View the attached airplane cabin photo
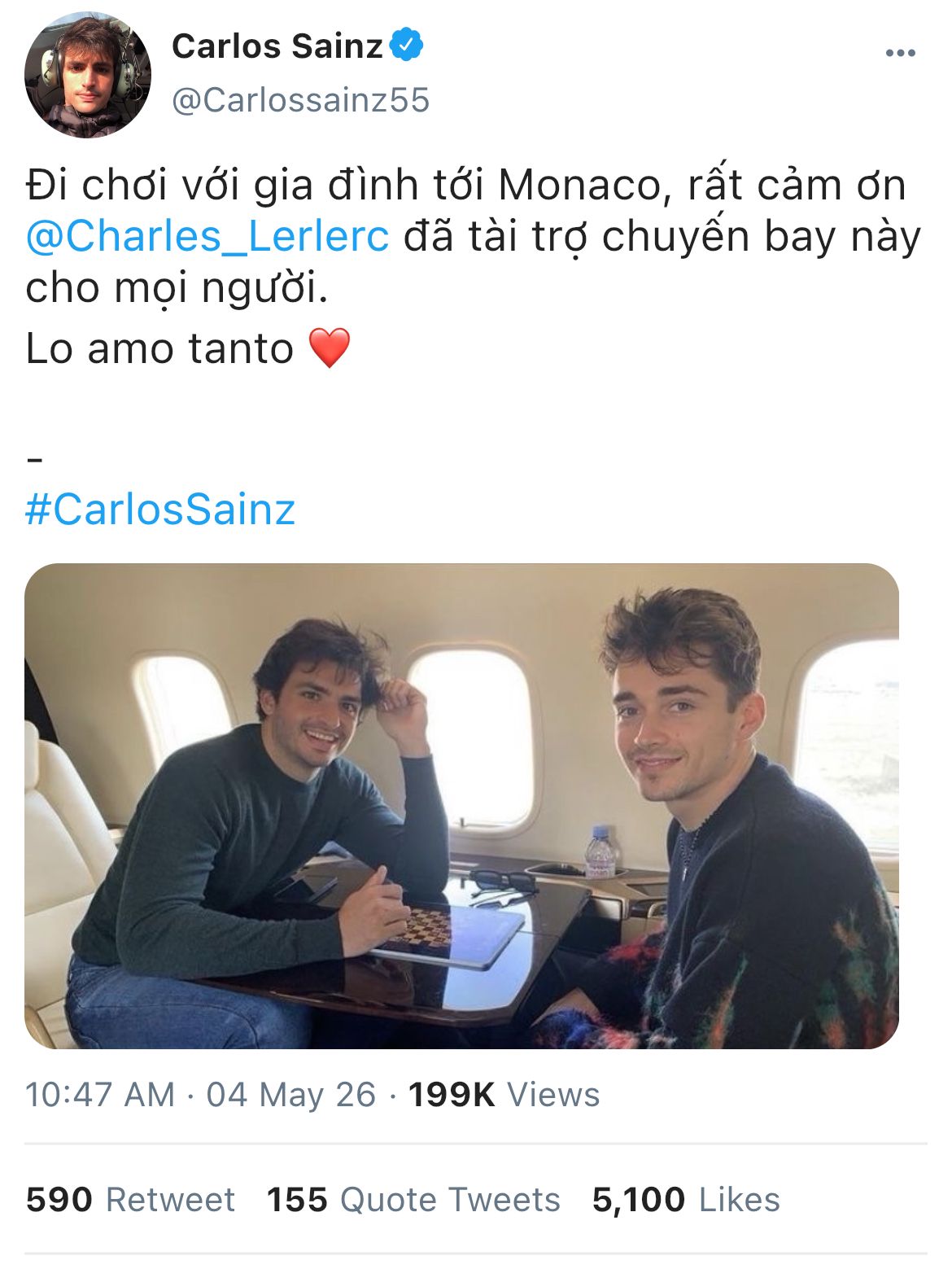The height and width of the screenshot is (1269, 952). tap(461, 806)
